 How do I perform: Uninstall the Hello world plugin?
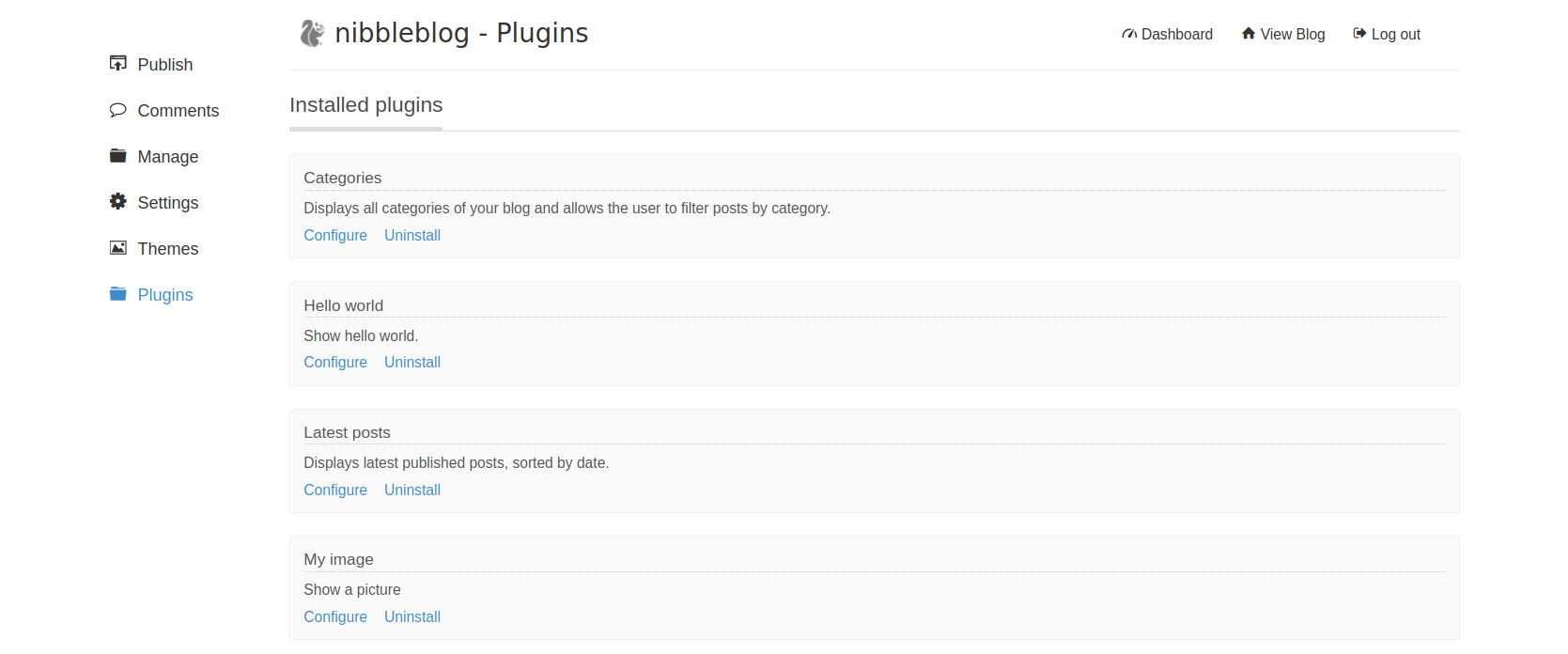click(412, 363)
